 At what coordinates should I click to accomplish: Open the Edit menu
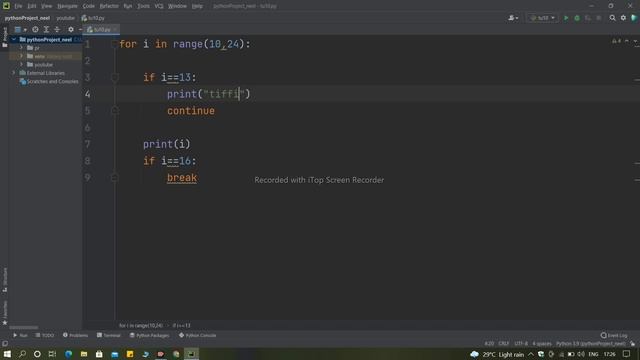click(32, 6)
